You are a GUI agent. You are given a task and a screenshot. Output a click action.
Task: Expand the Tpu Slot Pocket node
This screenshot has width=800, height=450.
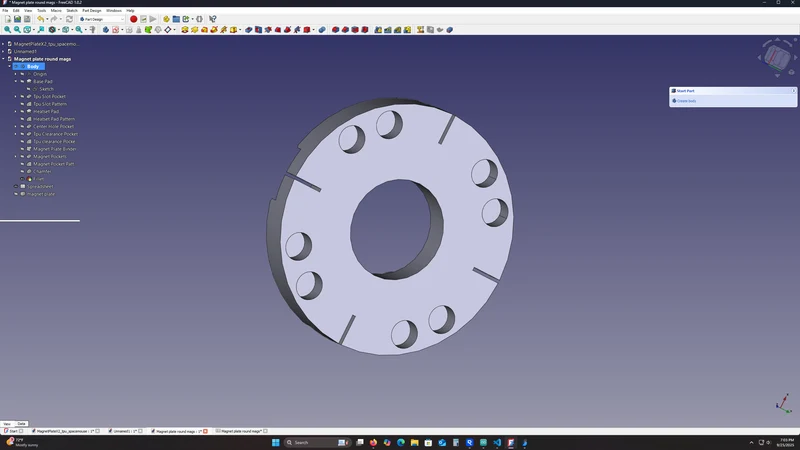(16, 96)
